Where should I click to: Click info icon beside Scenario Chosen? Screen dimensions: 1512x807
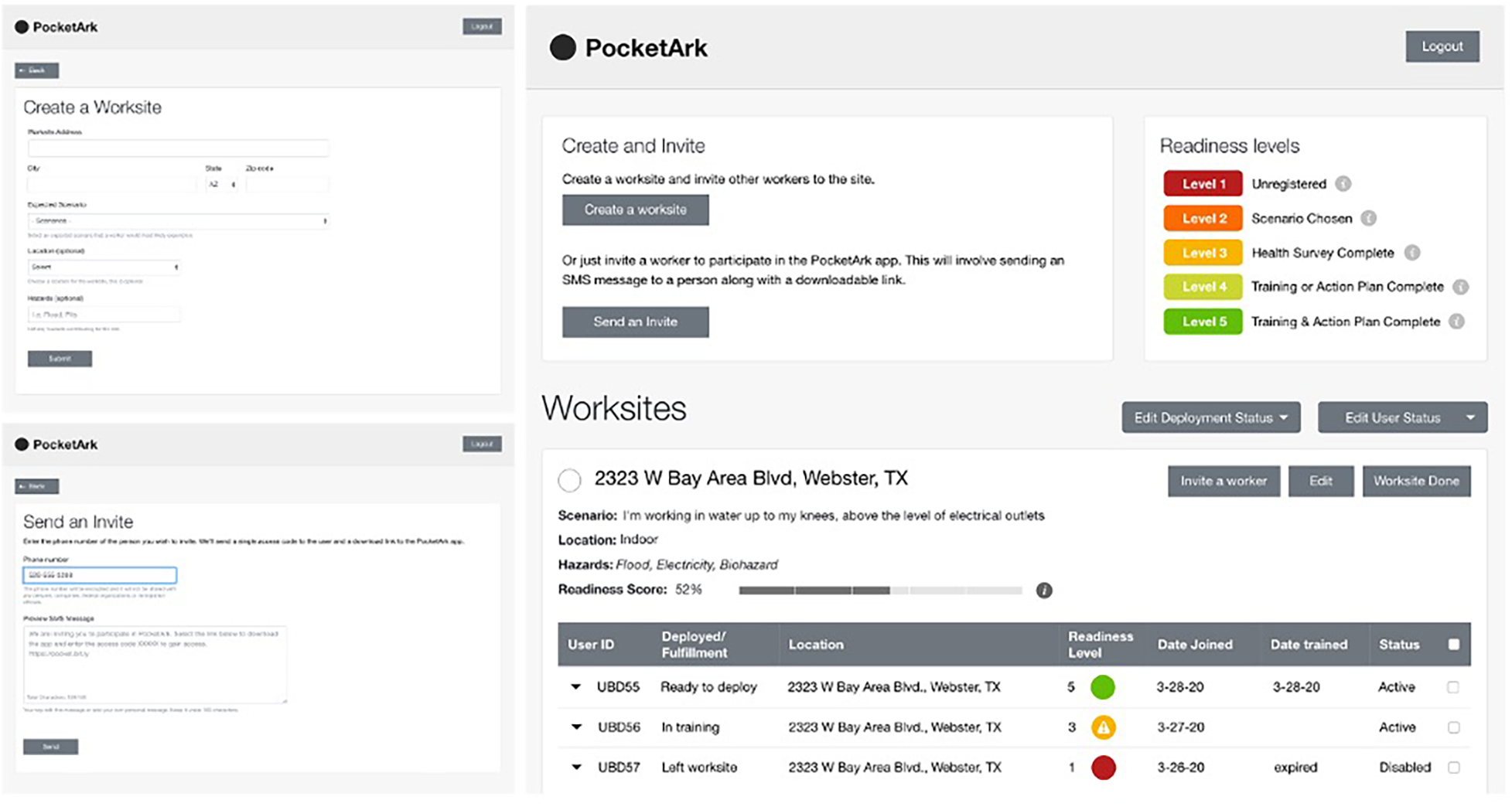[1368, 218]
